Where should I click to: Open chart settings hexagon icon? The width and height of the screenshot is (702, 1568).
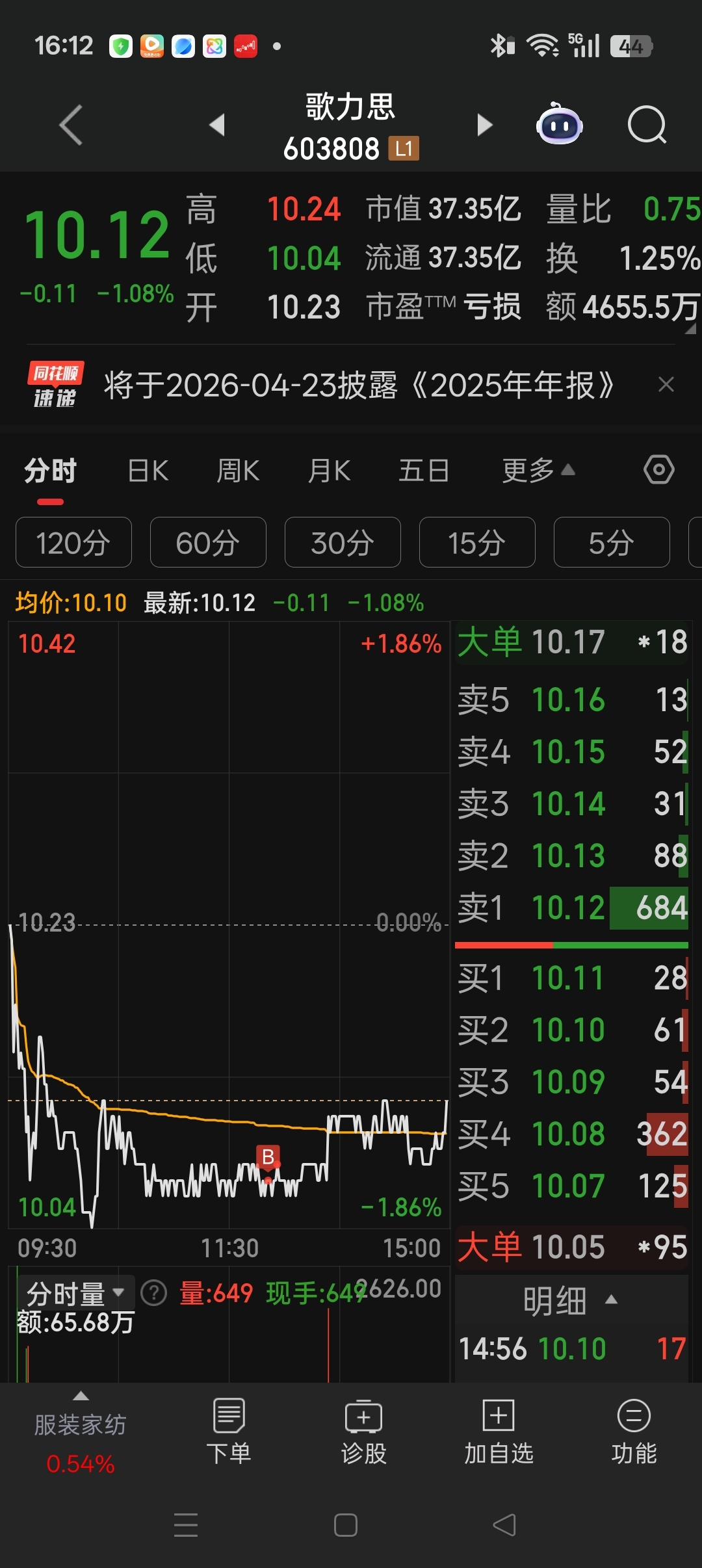(x=658, y=469)
